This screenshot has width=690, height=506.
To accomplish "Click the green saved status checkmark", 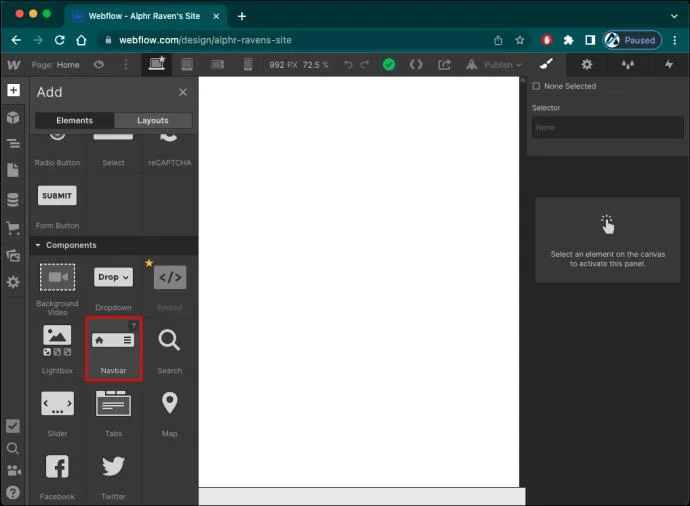I will point(389,65).
